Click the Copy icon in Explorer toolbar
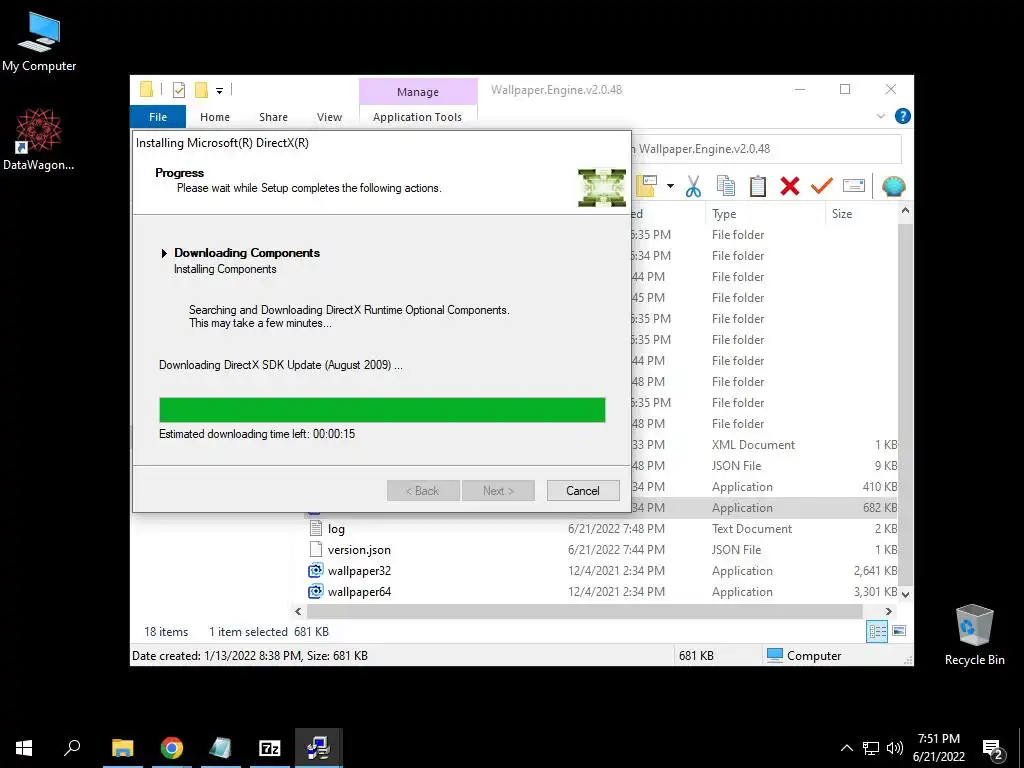Viewport: 1024px width, 768px height. pos(726,187)
